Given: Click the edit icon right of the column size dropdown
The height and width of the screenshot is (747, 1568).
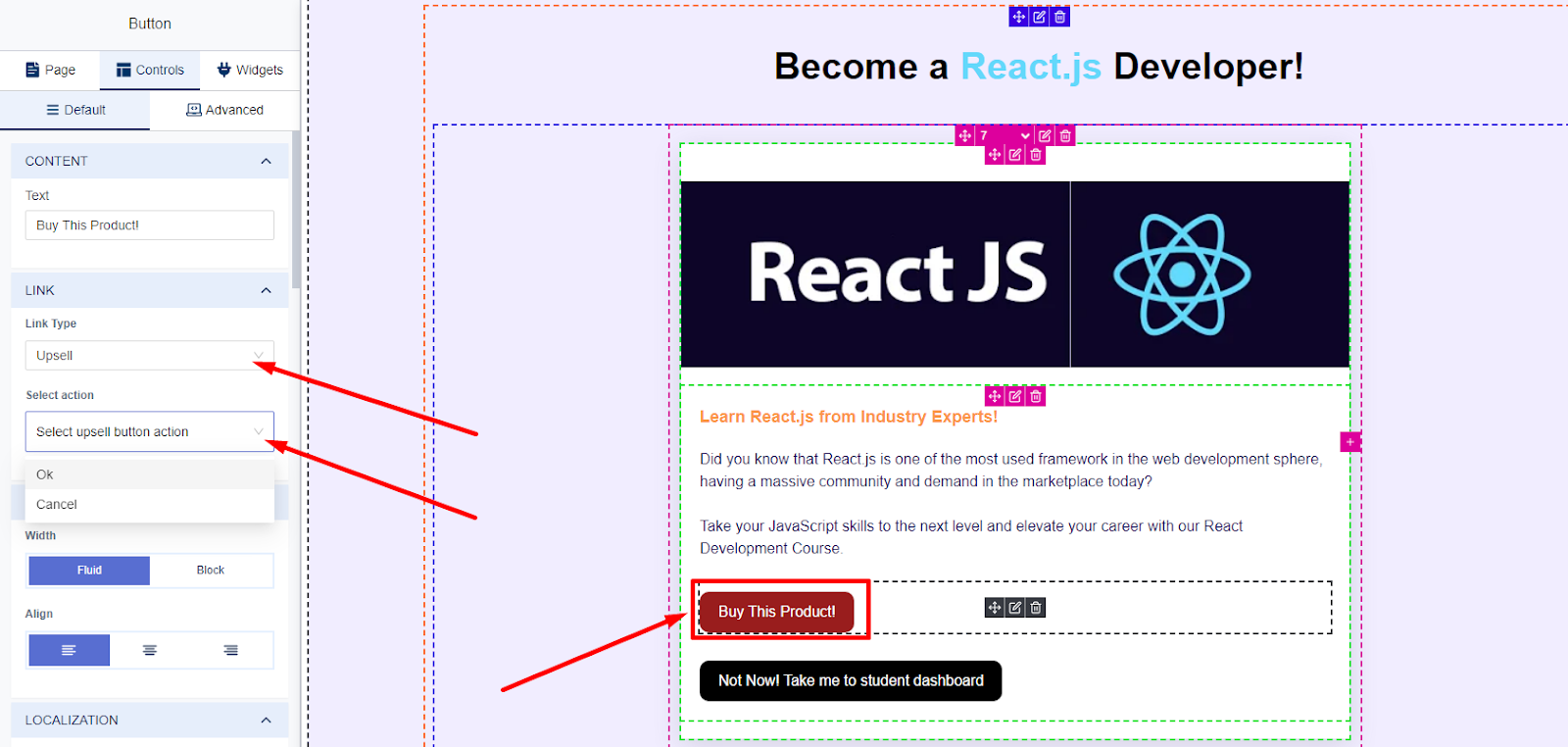Looking at the screenshot, I should pyautogui.click(x=1045, y=136).
